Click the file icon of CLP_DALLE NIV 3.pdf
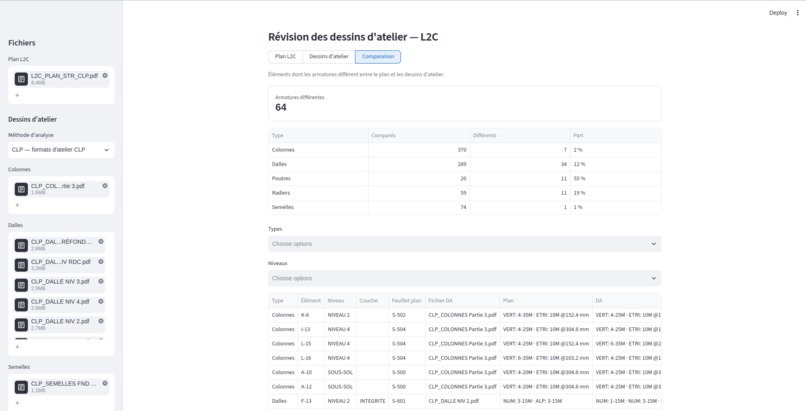Image resolution: width=806 pixels, height=411 pixels. tap(21, 285)
